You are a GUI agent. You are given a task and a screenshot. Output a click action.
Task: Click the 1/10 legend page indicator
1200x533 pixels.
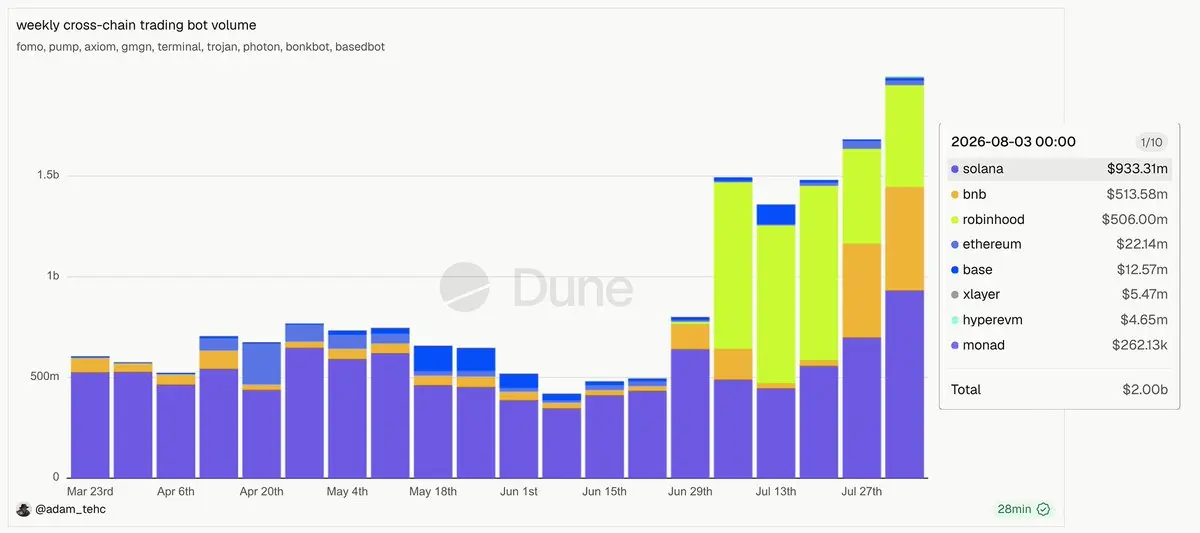point(1150,143)
